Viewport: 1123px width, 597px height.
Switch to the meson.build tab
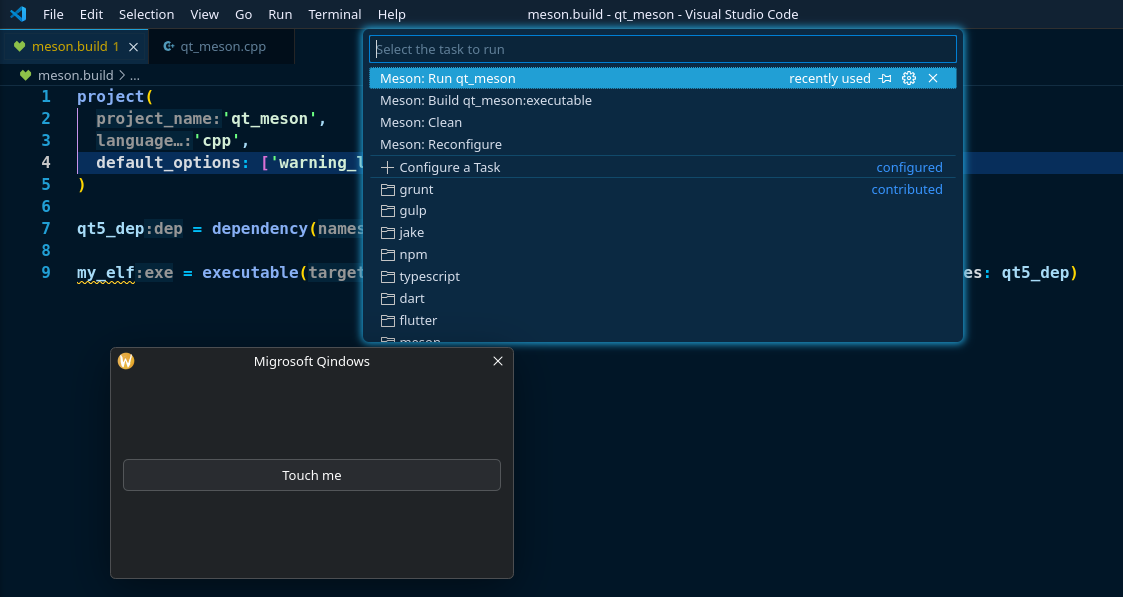tap(74, 47)
